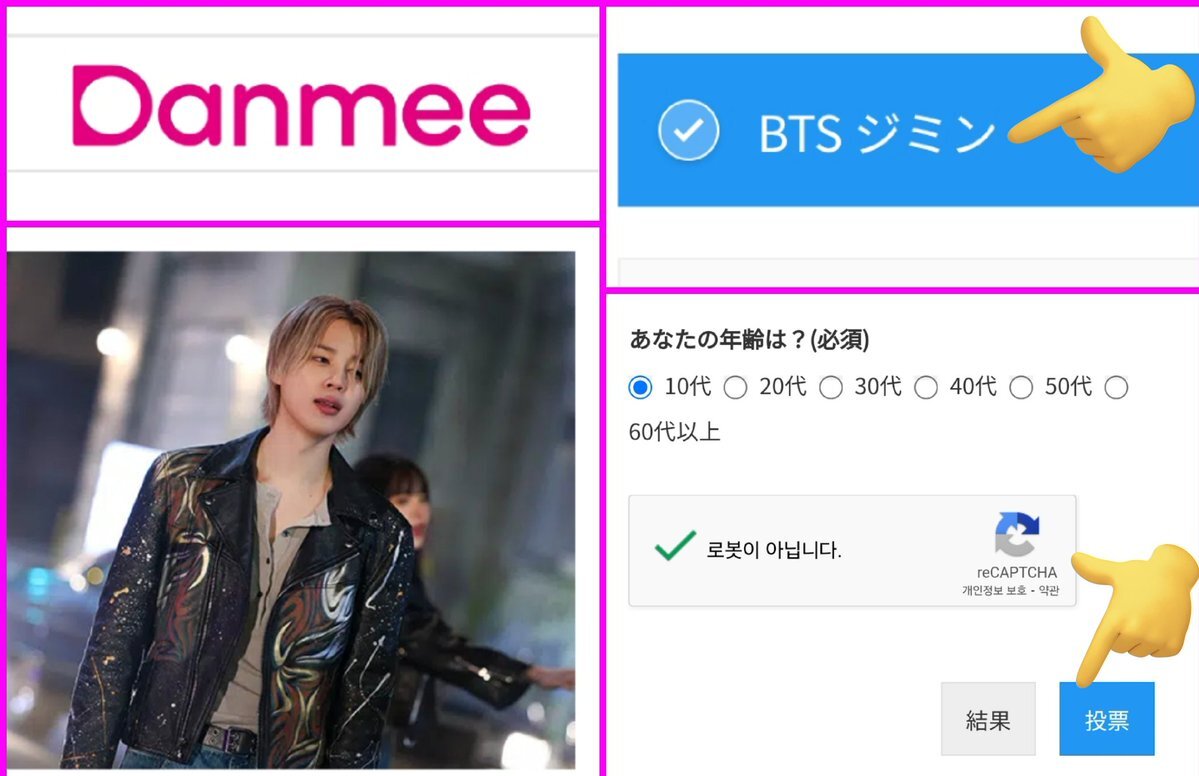This screenshot has width=1199, height=776.
Task: Click the pointing hand emoji near BTS ジミン
Action: click(x=1102, y=96)
